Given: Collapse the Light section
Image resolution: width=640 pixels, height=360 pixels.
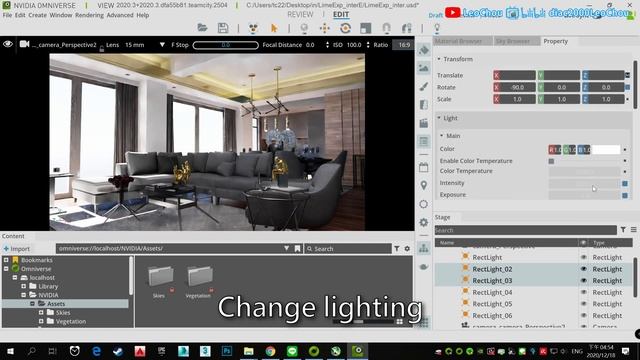Looking at the screenshot, I should [439, 118].
